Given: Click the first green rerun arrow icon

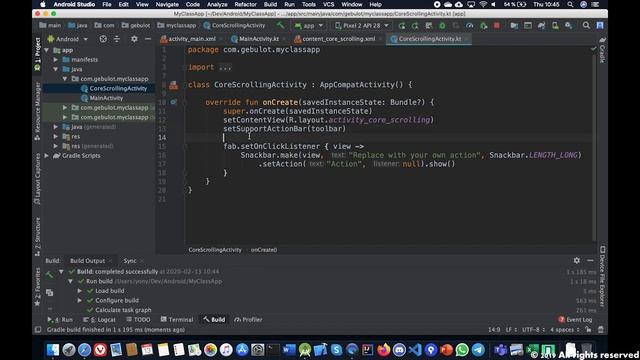Looking at the screenshot, I should 402,26.
